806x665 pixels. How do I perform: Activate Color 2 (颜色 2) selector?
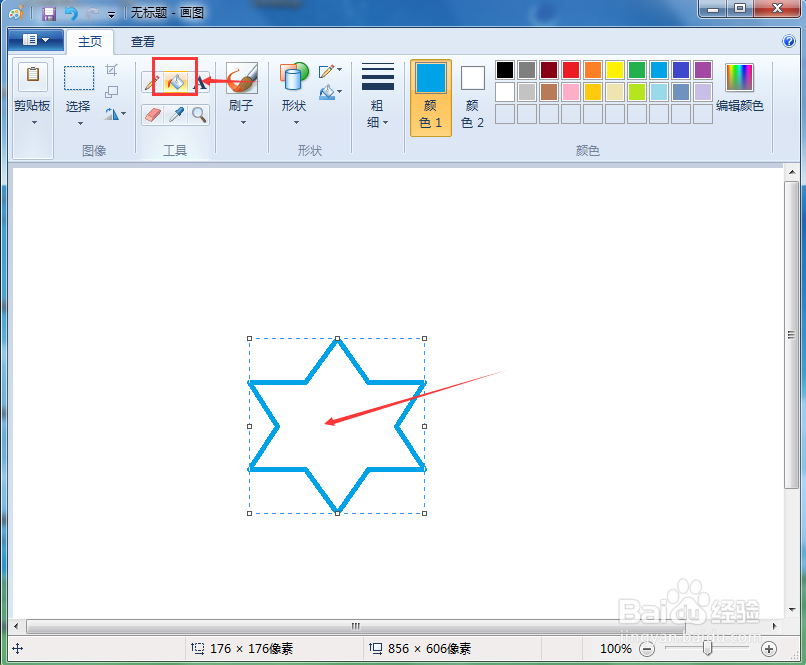pos(472,98)
